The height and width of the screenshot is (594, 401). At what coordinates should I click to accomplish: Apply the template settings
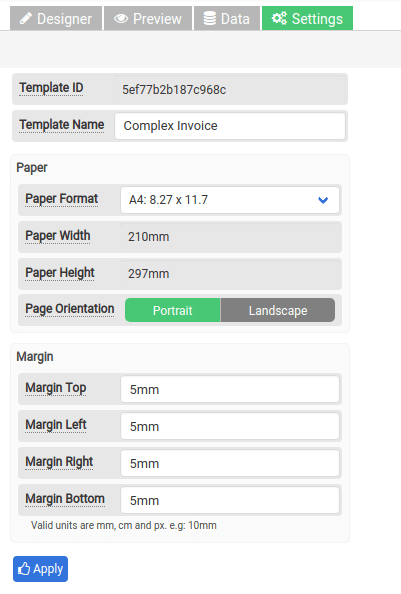[x=41, y=569]
